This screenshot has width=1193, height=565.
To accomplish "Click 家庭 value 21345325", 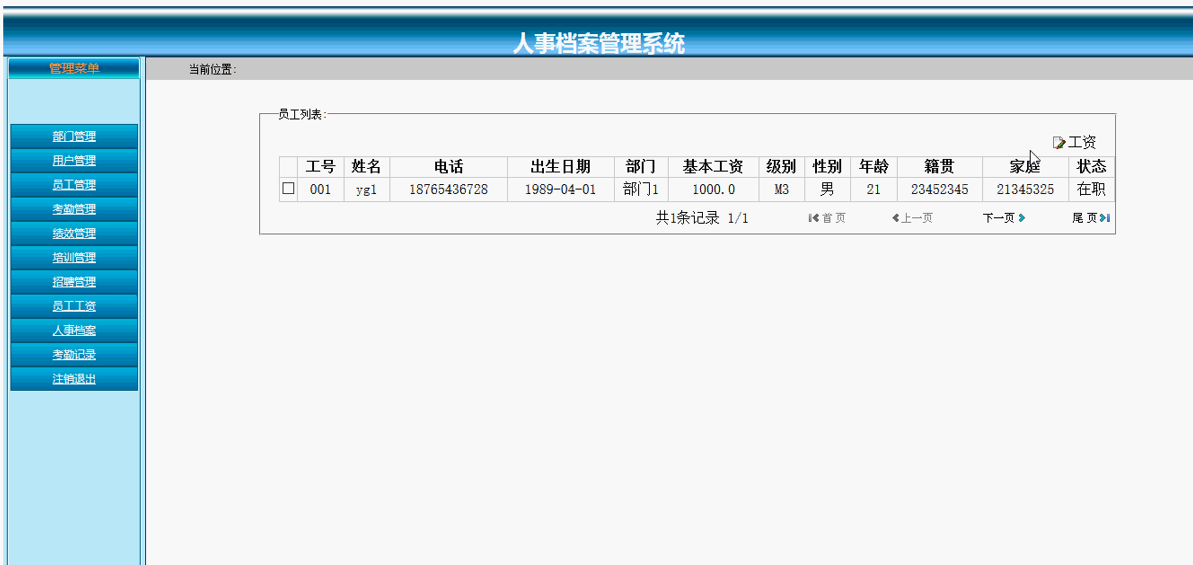I will click(x=1025, y=189).
